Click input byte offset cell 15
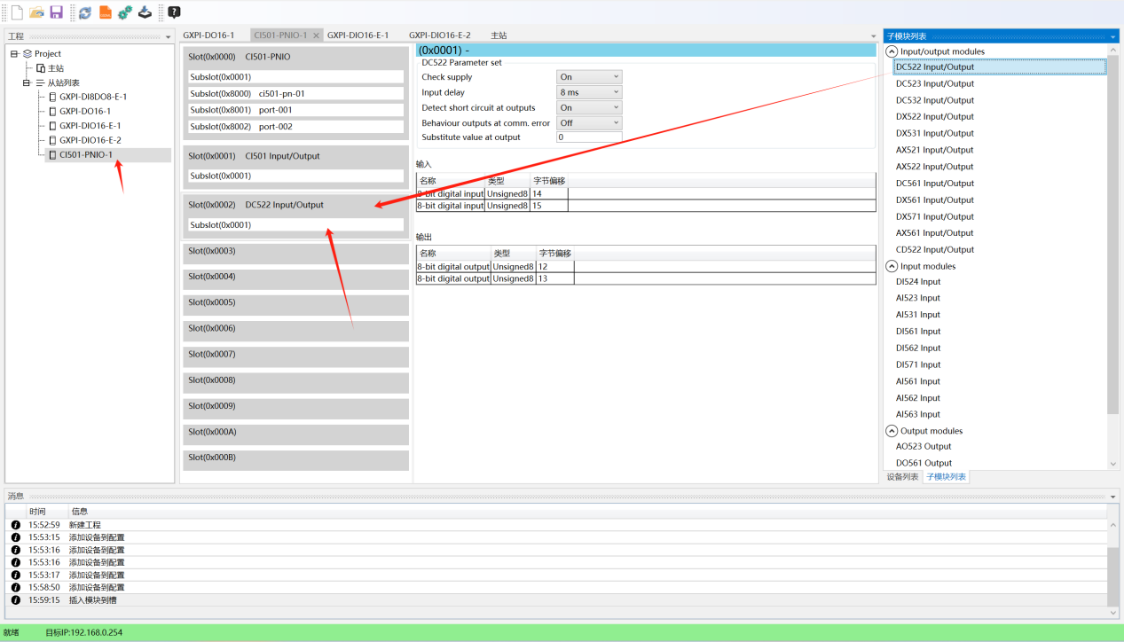Screen dimensions: 1124x642 point(549,206)
